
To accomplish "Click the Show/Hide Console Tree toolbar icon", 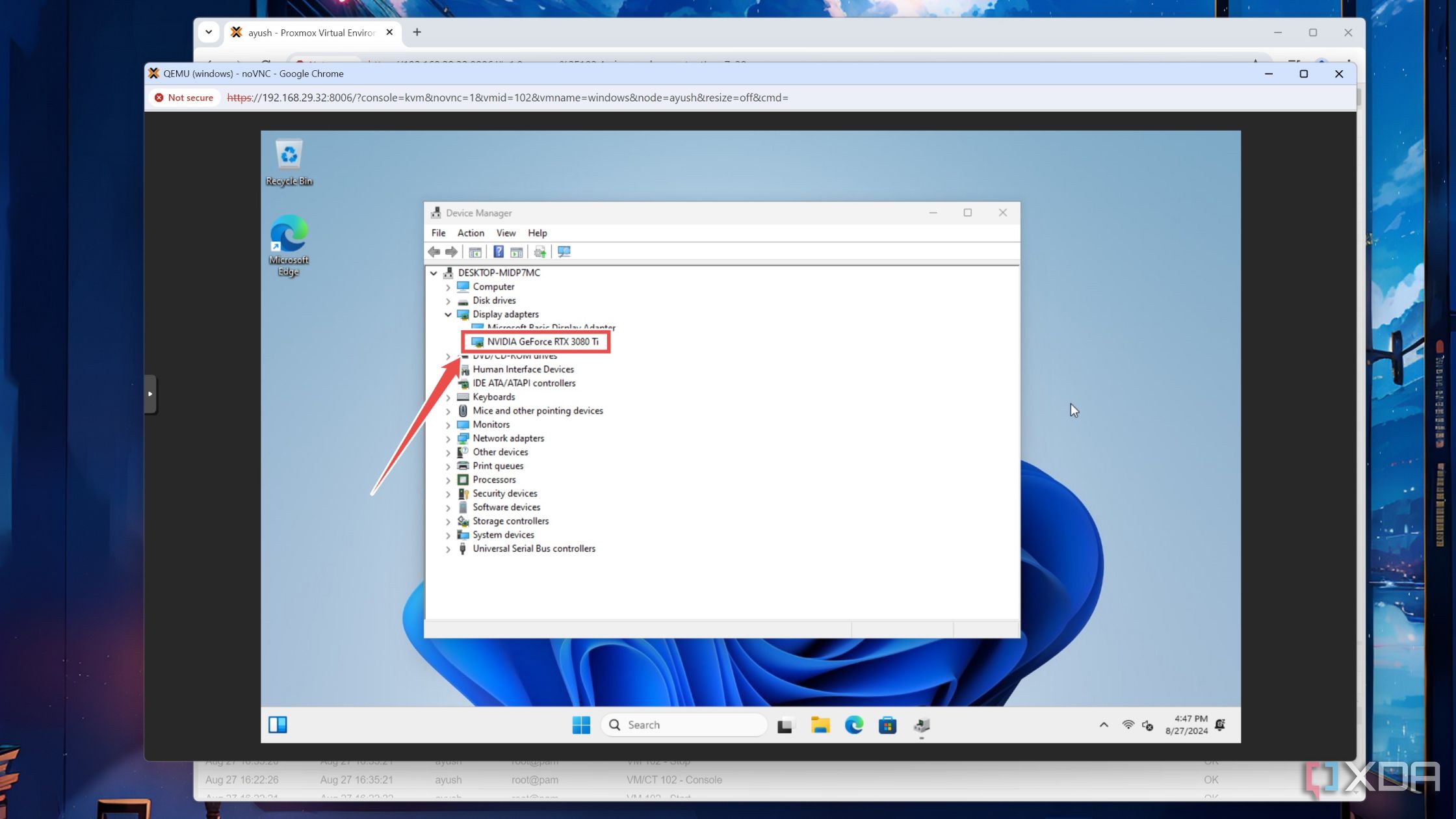I will tap(475, 252).
